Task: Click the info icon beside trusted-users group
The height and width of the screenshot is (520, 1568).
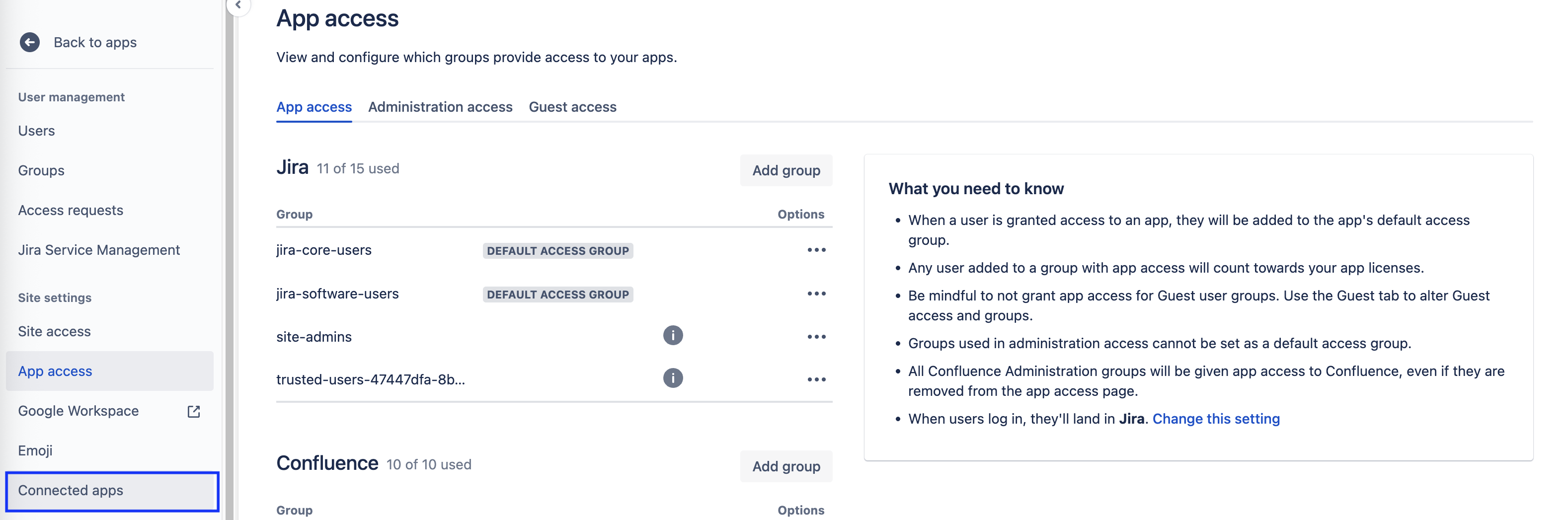Action: point(672,378)
